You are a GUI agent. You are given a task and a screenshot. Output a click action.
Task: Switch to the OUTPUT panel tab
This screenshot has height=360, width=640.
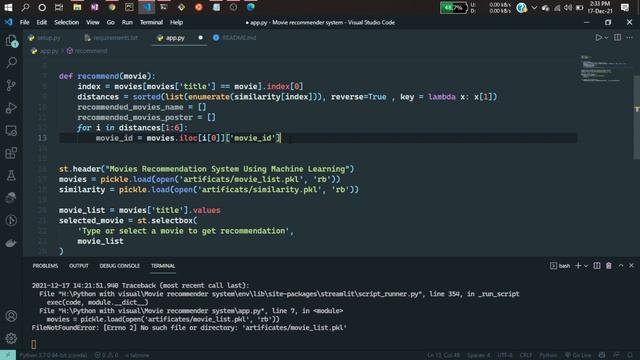(79, 266)
